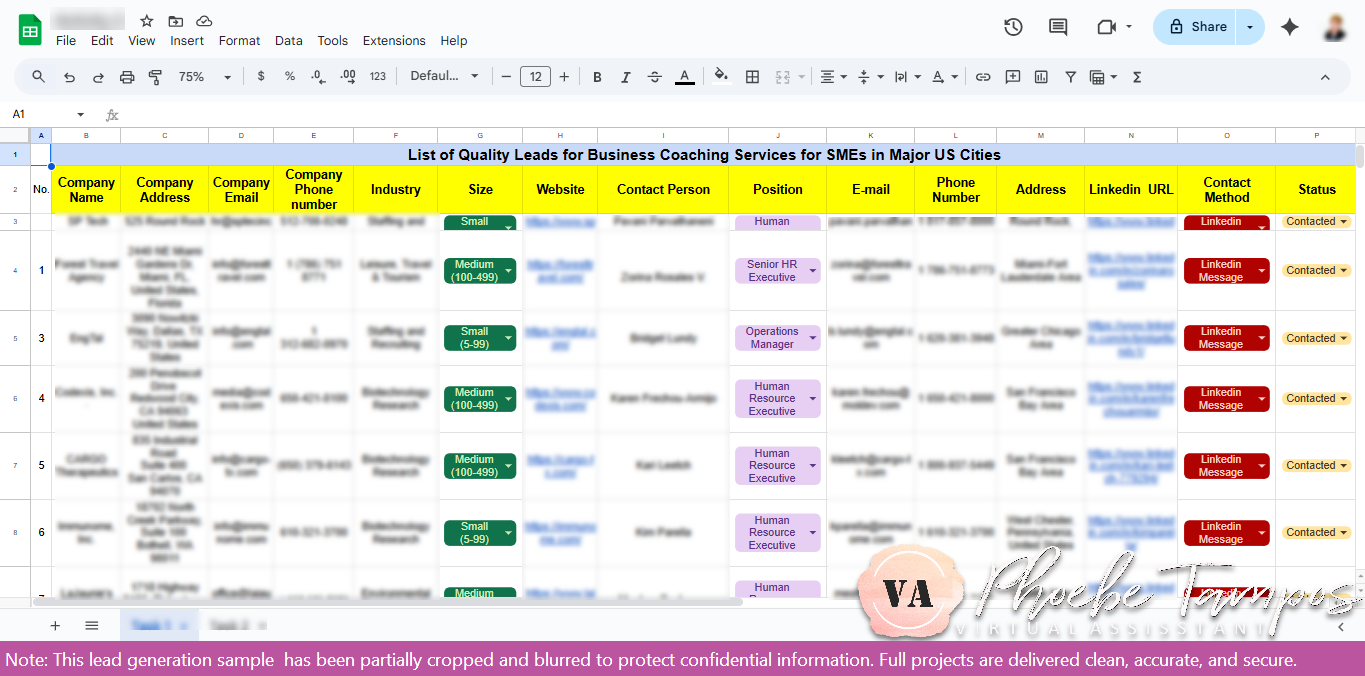Image resolution: width=1365 pixels, height=676 pixels.
Task: Undo the last action
Action: [69, 76]
